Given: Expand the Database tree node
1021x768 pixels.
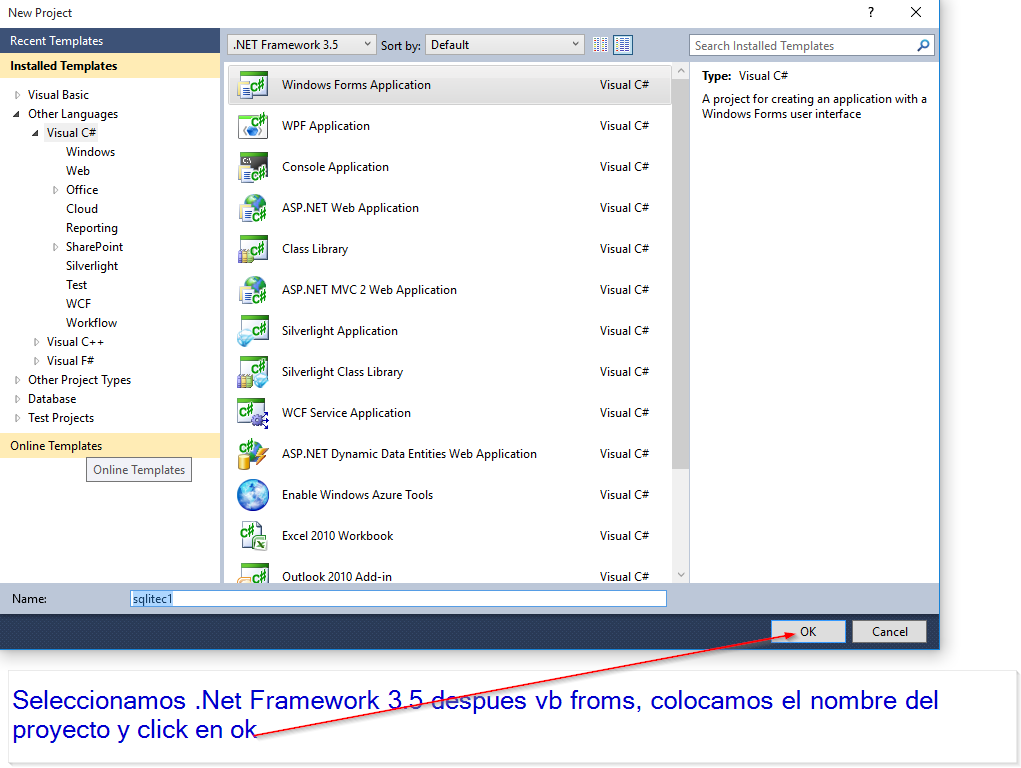Looking at the screenshot, I should click(17, 399).
